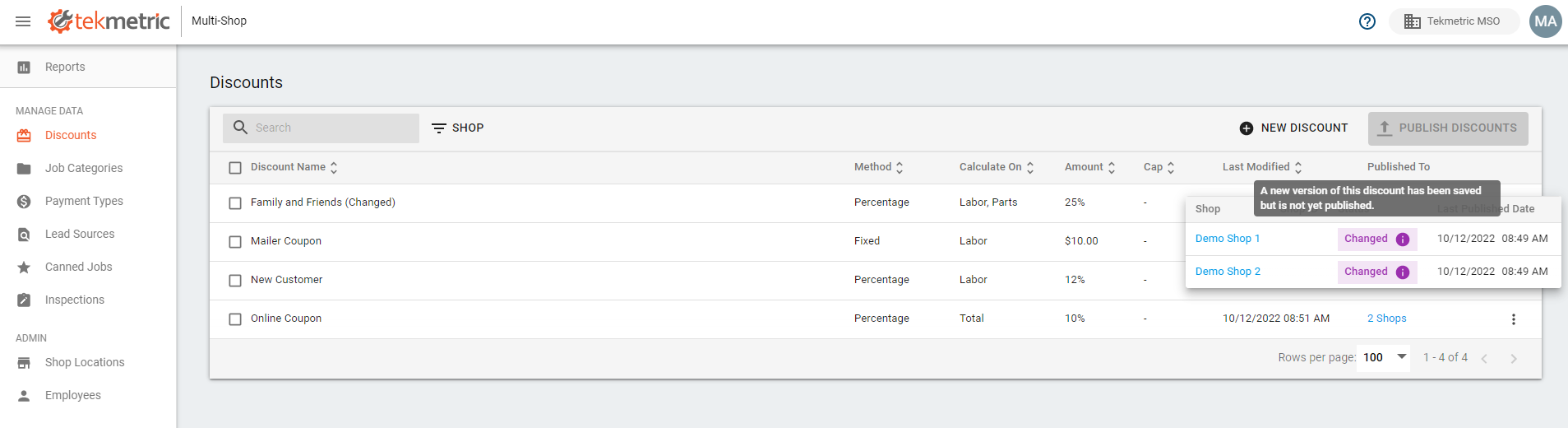Click the Reports chart icon
Viewport: 1568px width, 428px height.
24,67
